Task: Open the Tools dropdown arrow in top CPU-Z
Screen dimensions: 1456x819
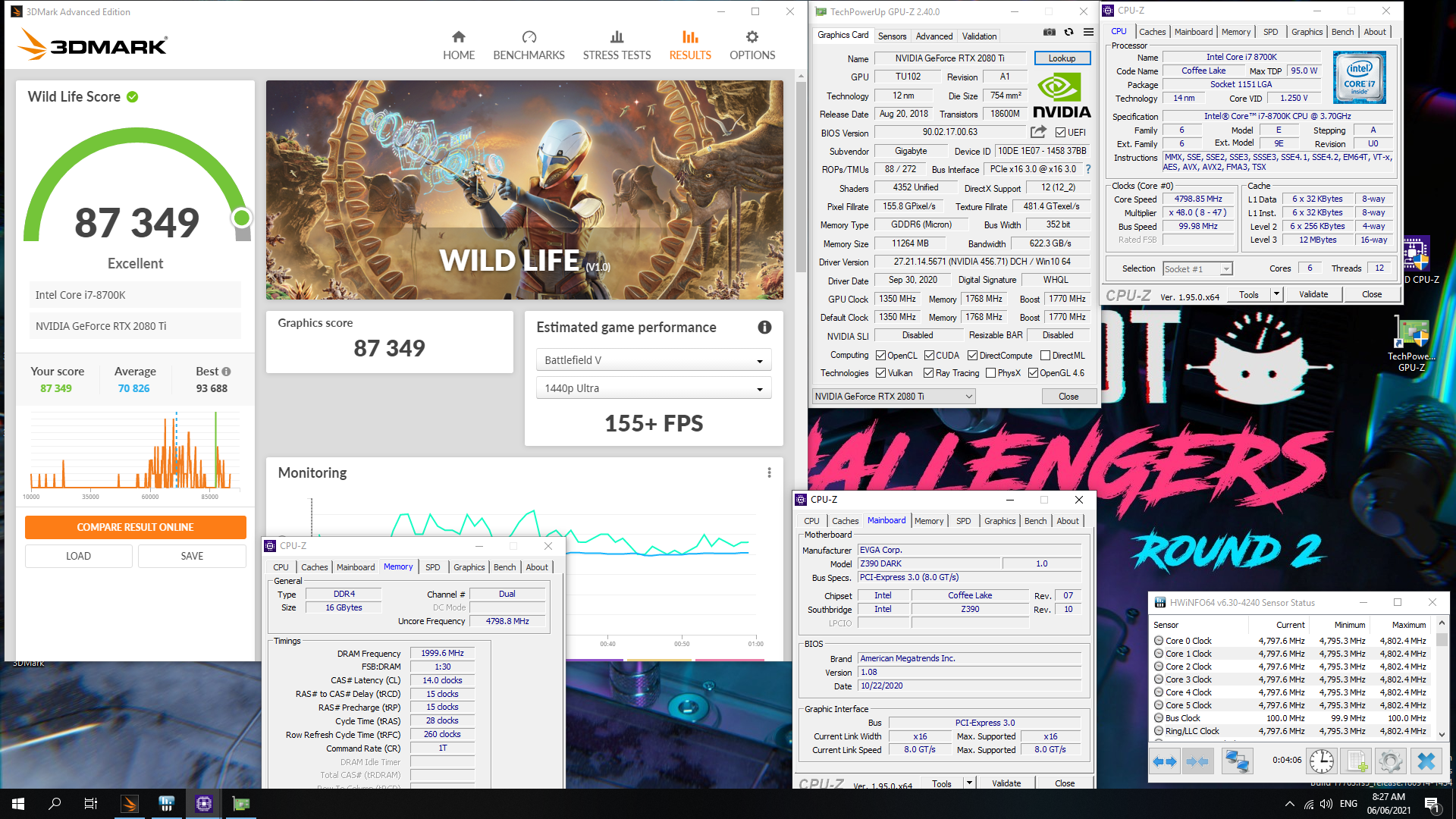Action: coord(1276,294)
